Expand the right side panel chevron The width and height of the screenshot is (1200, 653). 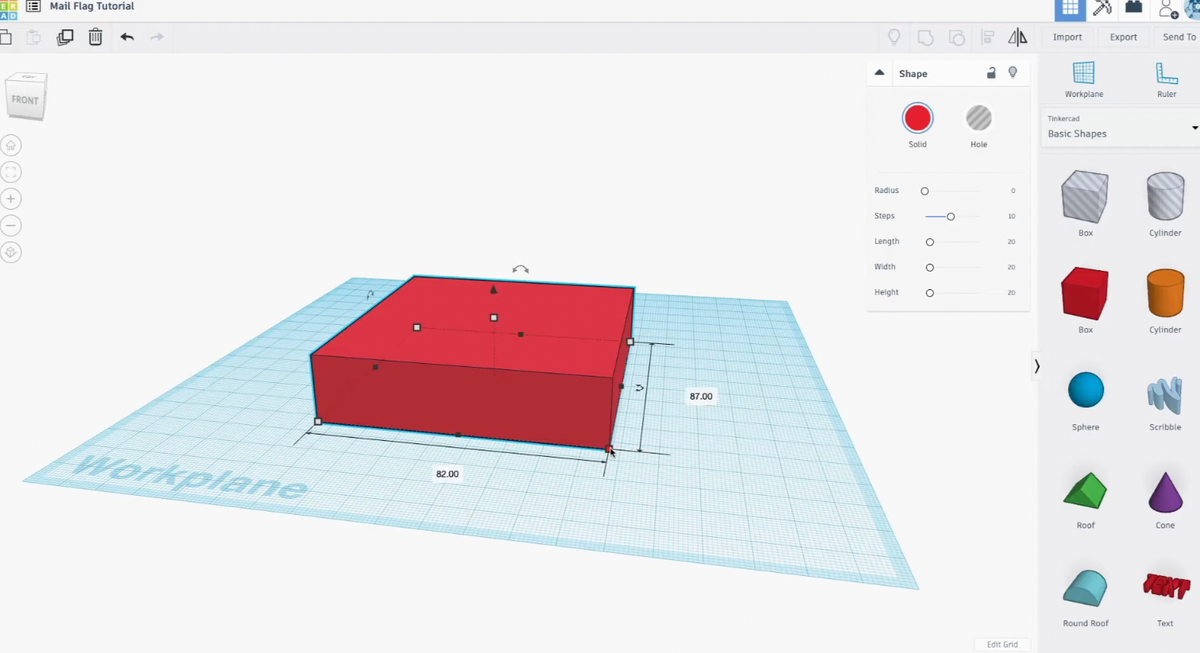1037,366
